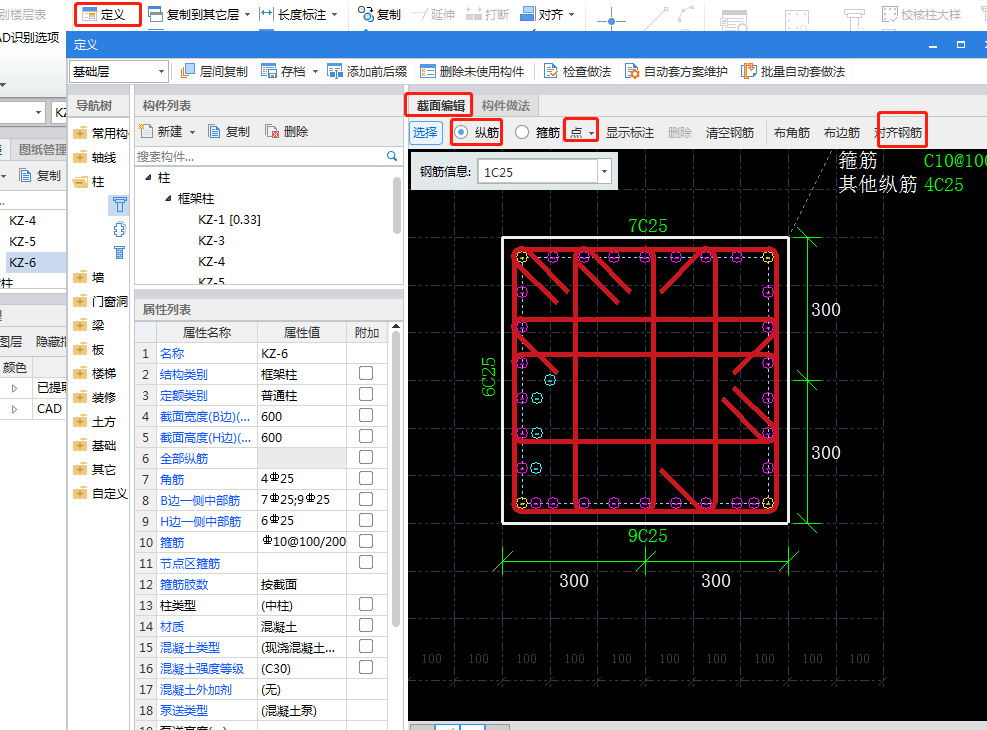Viewport: 987px width, 730px height.
Task: Click the 校核柱大样 check tool
Action: point(922,14)
